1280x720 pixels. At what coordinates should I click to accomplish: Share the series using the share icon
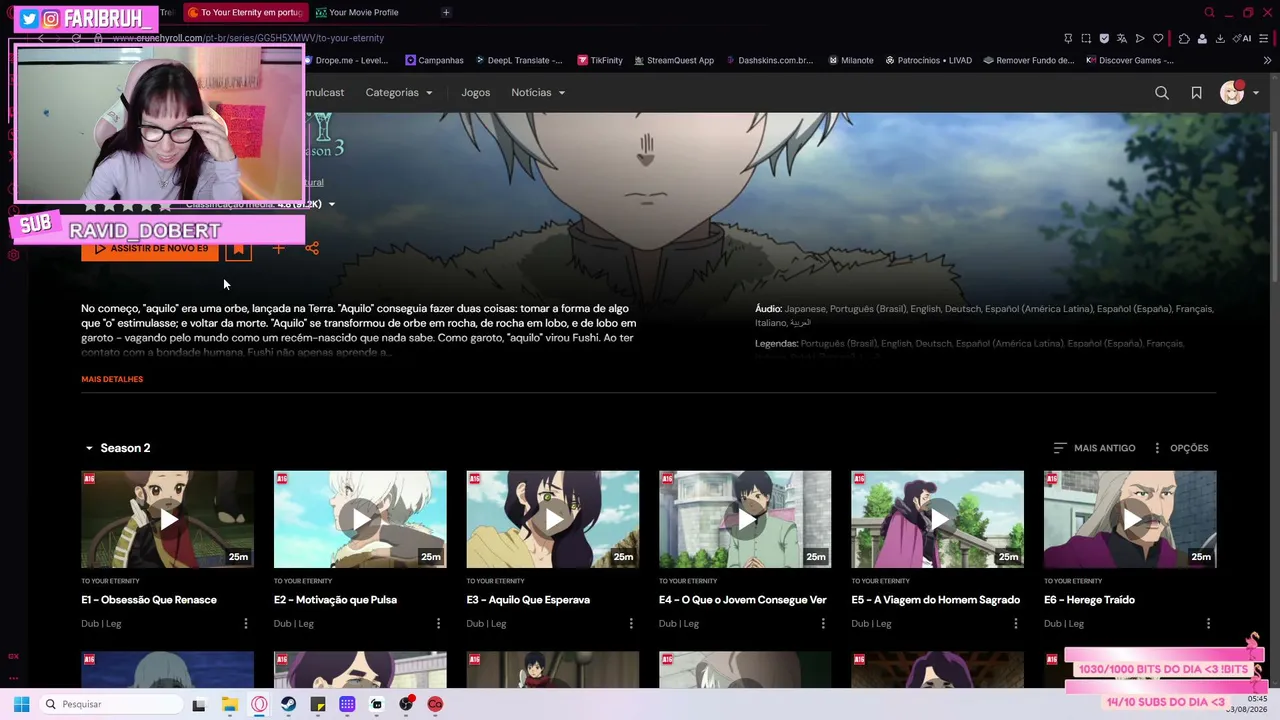click(x=312, y=248)
